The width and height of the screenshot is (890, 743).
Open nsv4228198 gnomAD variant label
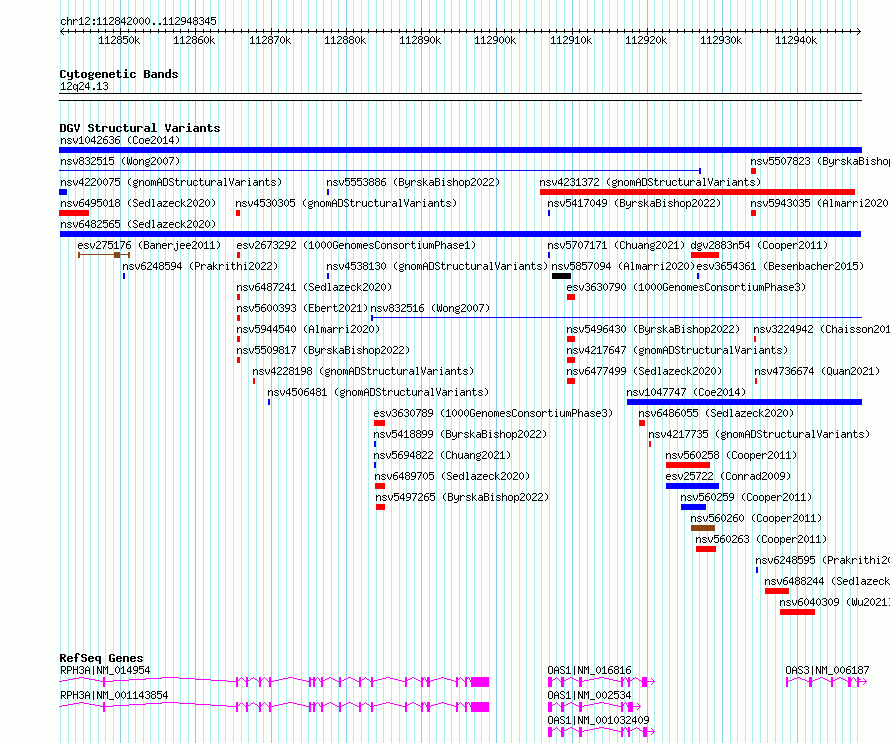[363, 371]
